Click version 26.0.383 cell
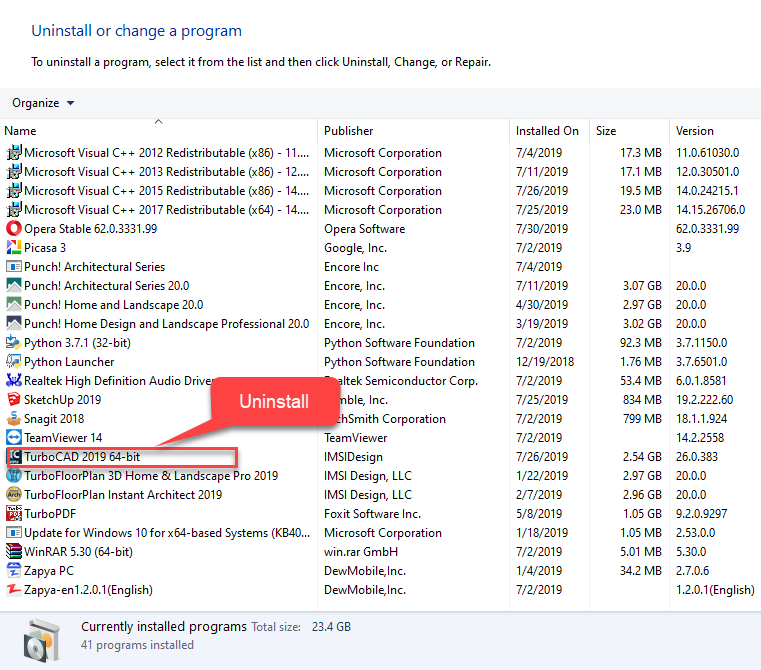Viewport: 761px width, 670px height. (x=696, y=457)
